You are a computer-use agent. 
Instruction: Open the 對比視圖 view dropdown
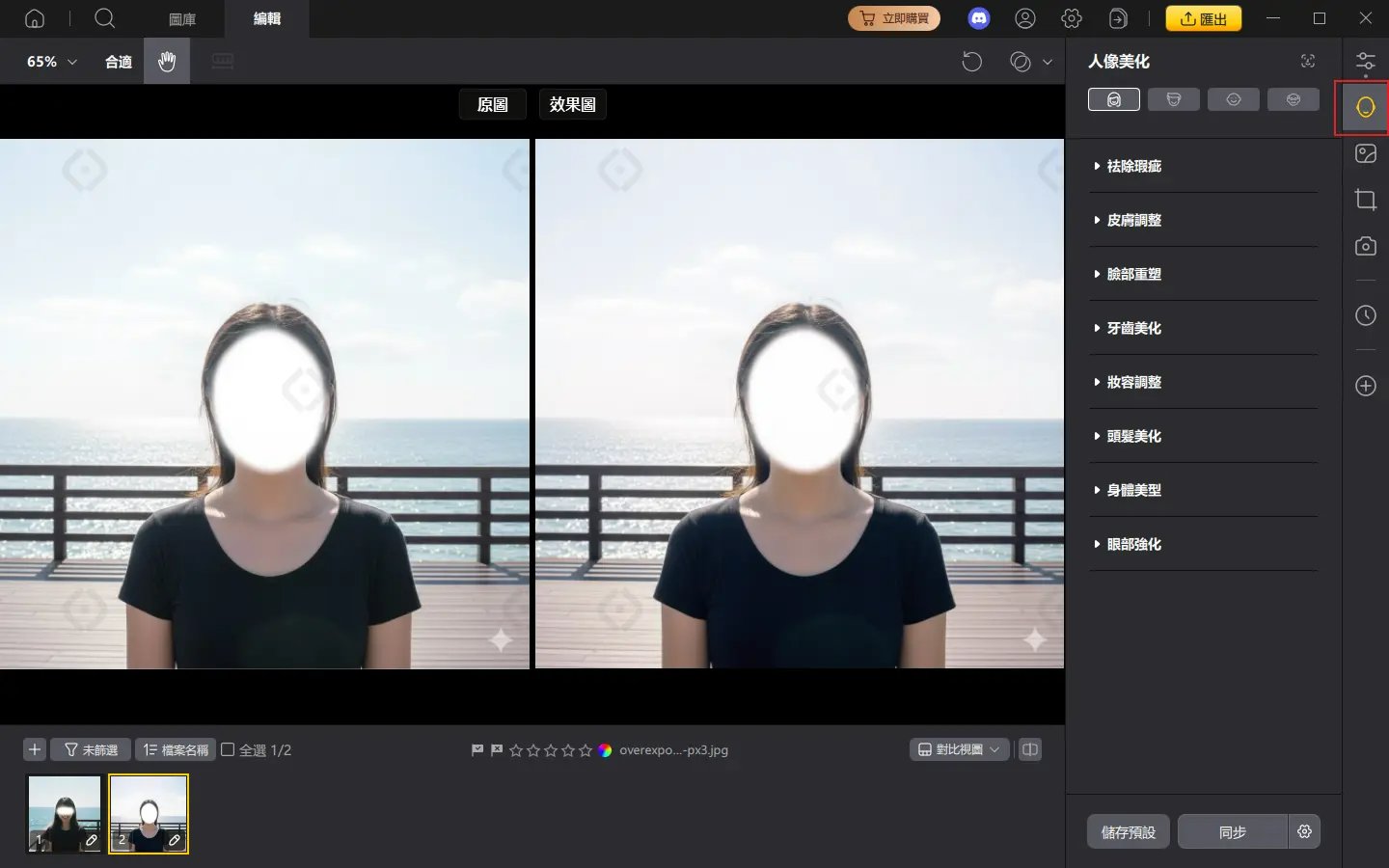[x=959, y=749]
